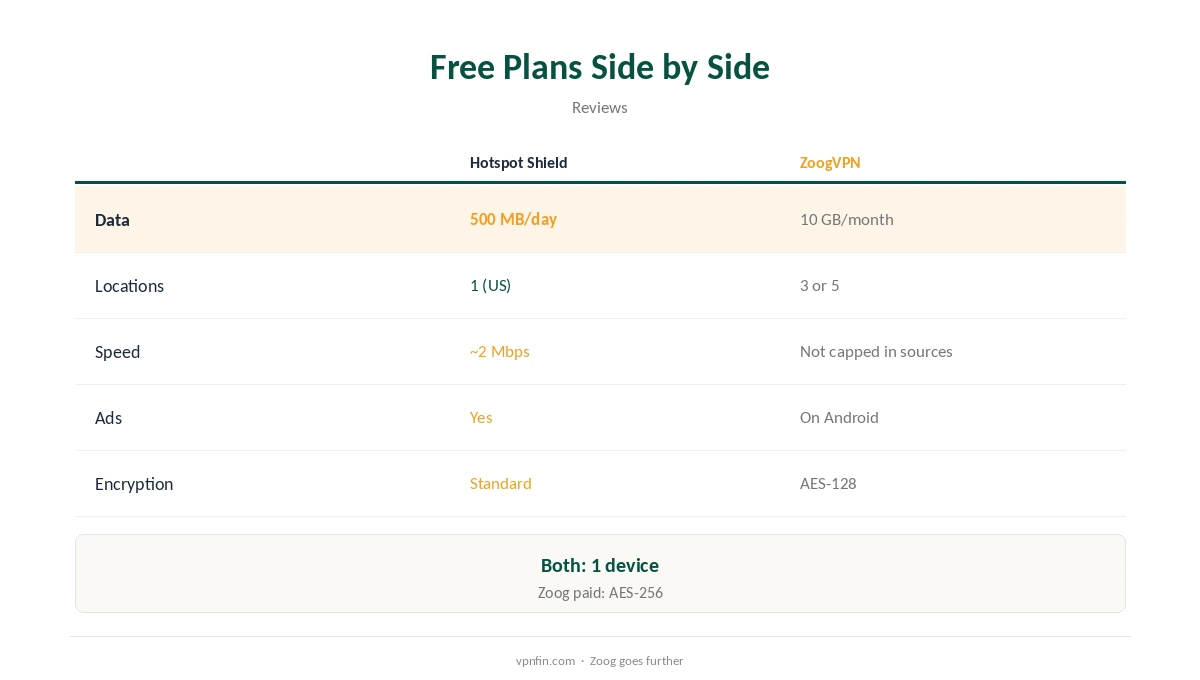Click the 'vpnfin.com' footer text
1200x680 pixels.
[546, 661]
